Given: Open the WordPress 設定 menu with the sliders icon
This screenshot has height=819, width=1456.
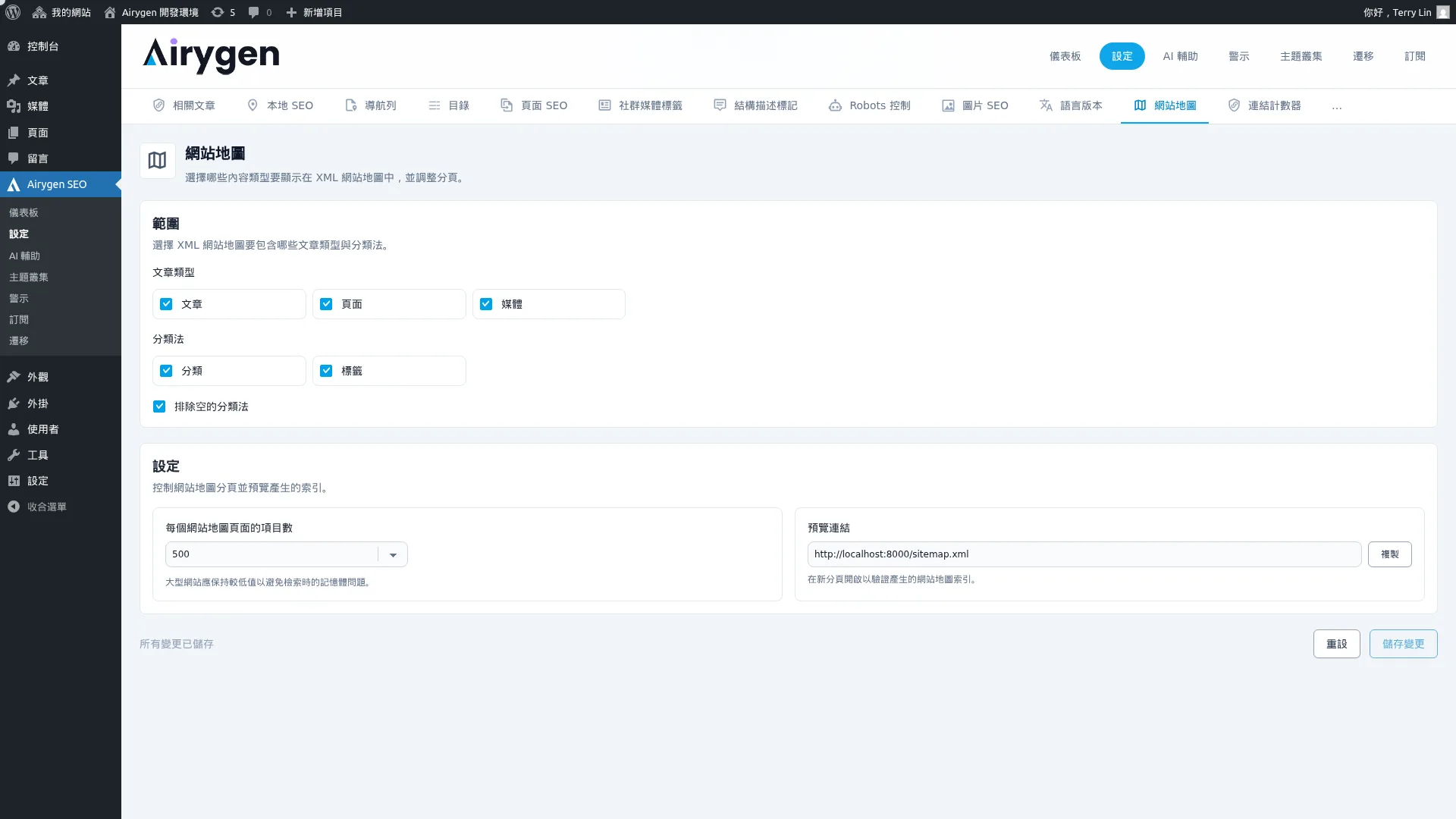Looking at the screenshot, I should [x=61, y=481].
